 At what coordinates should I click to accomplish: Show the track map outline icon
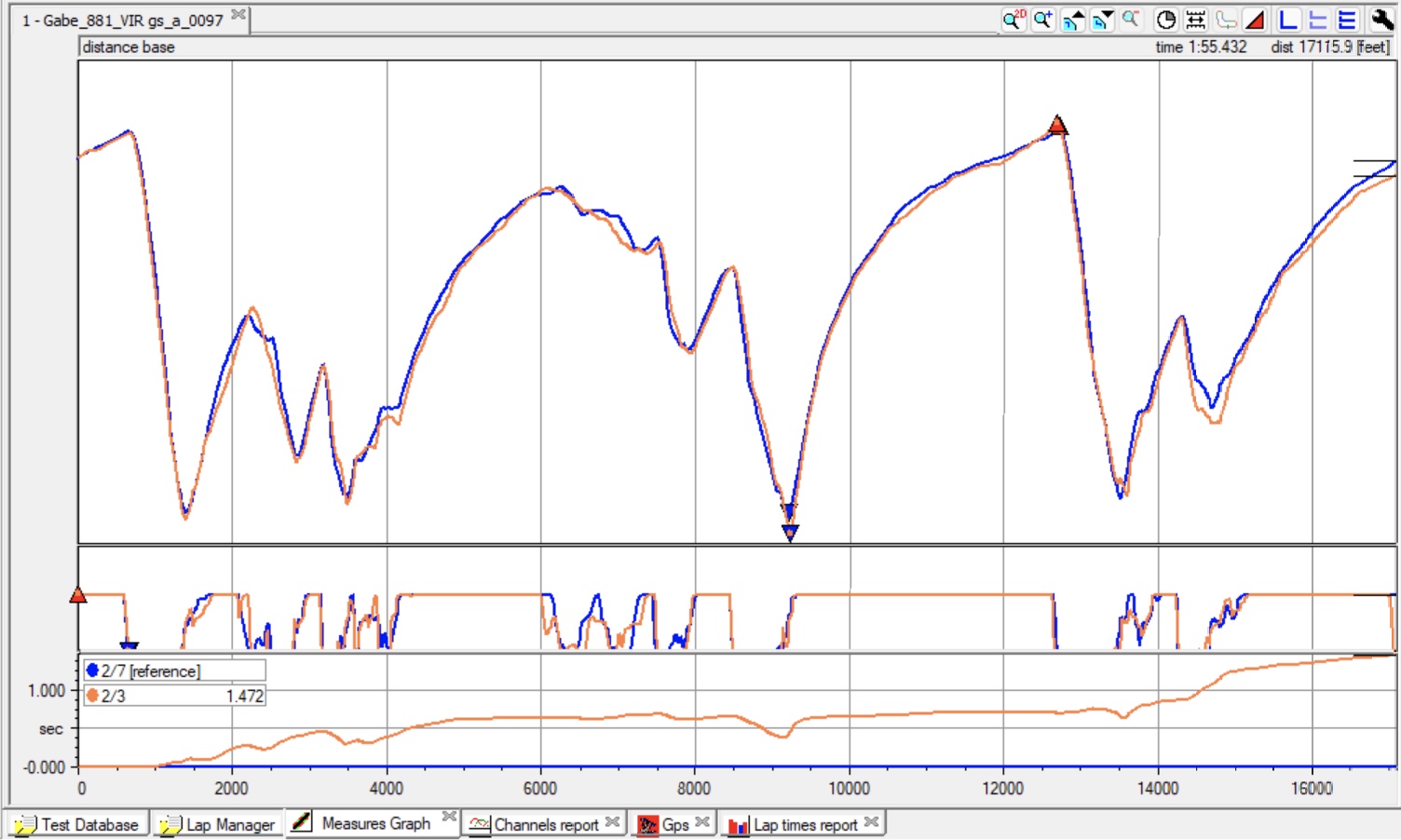click(1225, 20)
